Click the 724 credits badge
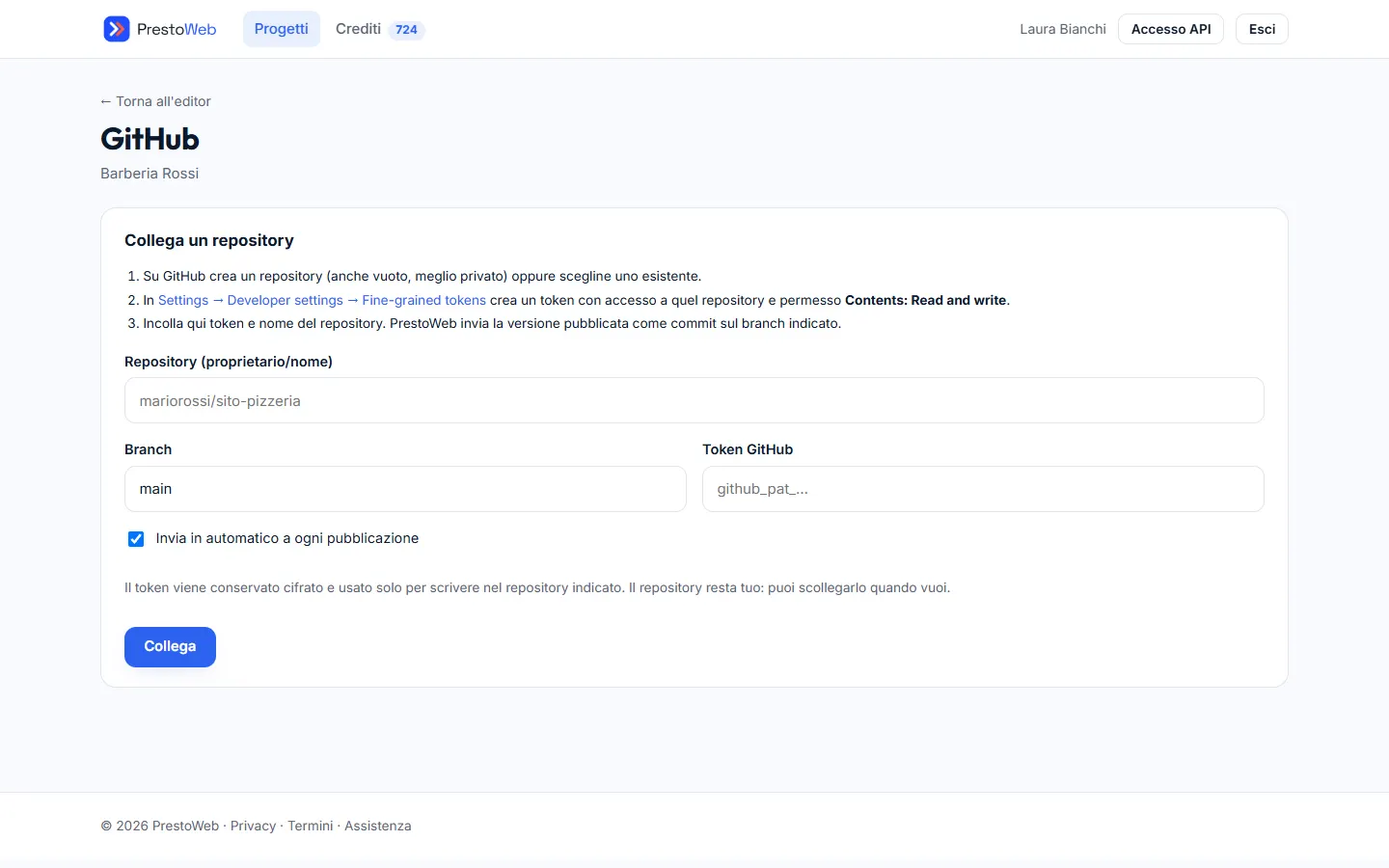This screenshot has height=868, width=1389. coord(406,30)
